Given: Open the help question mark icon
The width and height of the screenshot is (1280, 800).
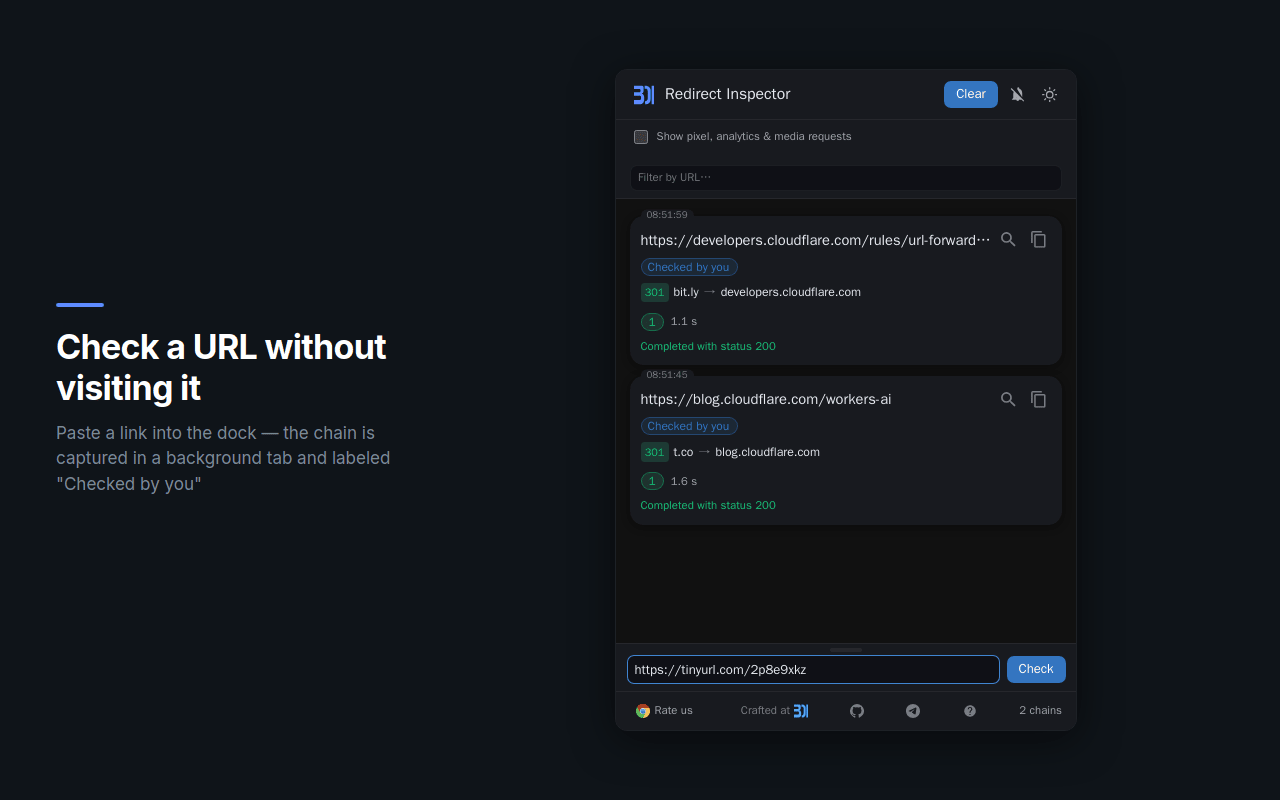Looking at the screenshot, I should coord(970,711).
